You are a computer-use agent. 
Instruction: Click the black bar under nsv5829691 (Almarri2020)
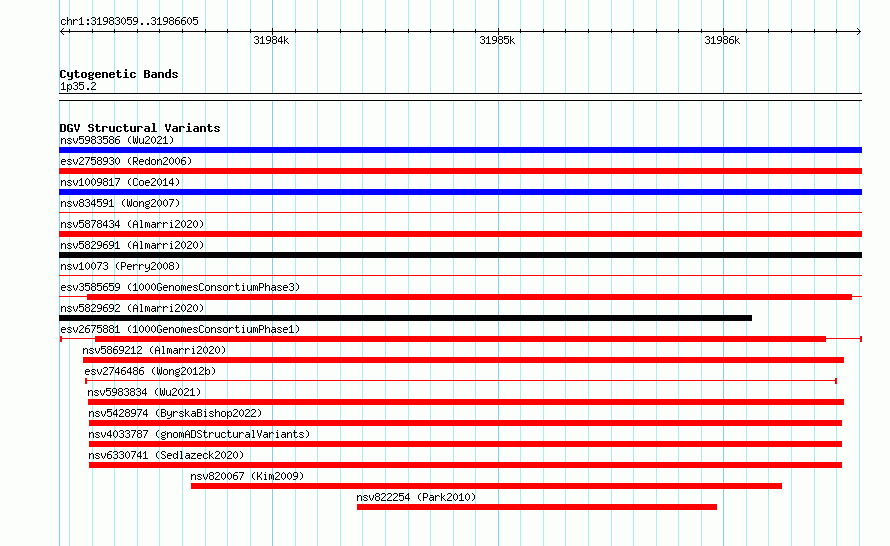tap(460, 255)
